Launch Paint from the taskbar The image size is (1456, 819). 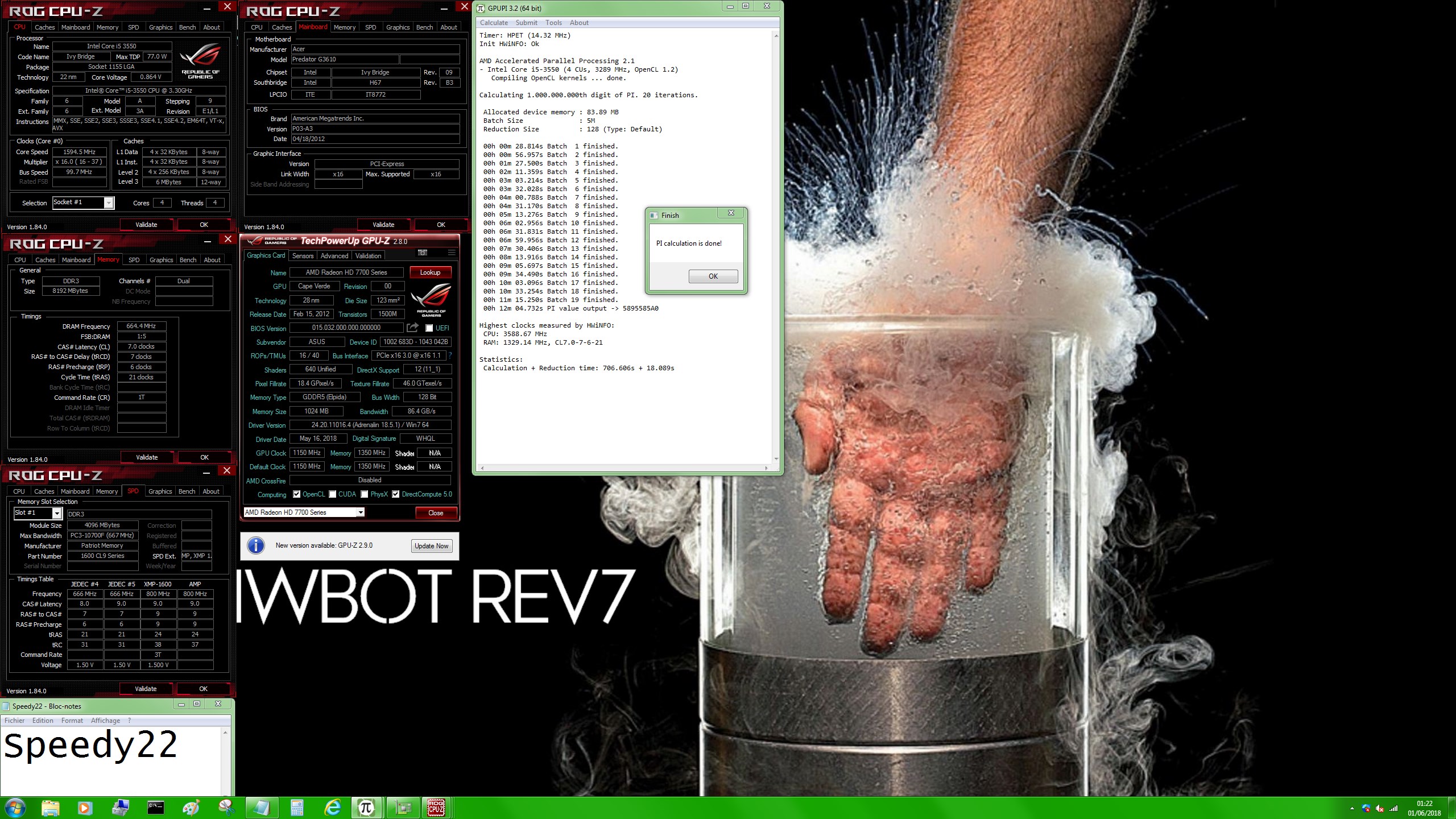click(191, 808)
